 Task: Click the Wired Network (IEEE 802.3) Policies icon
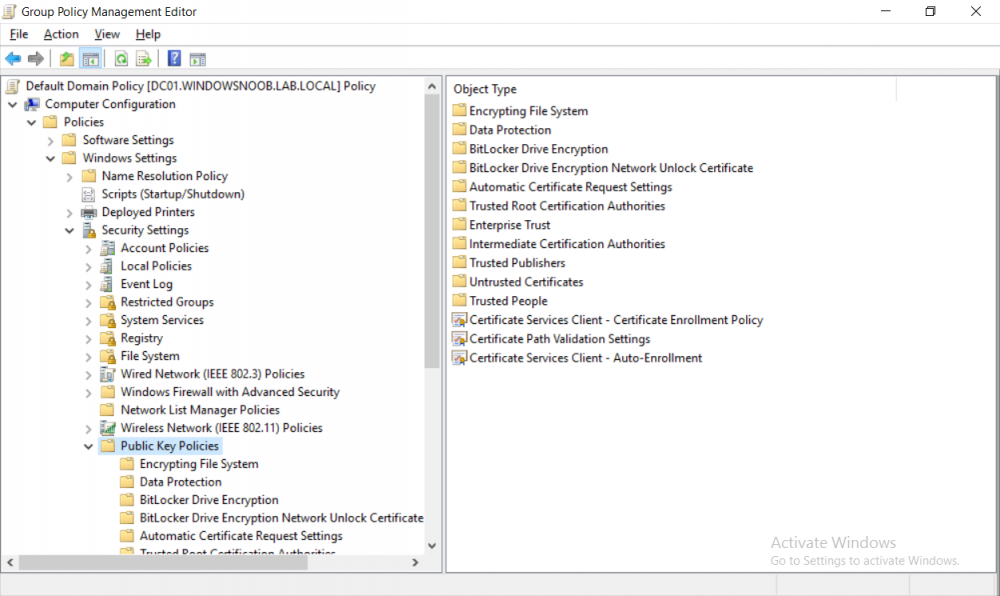[x=108, y=374]
